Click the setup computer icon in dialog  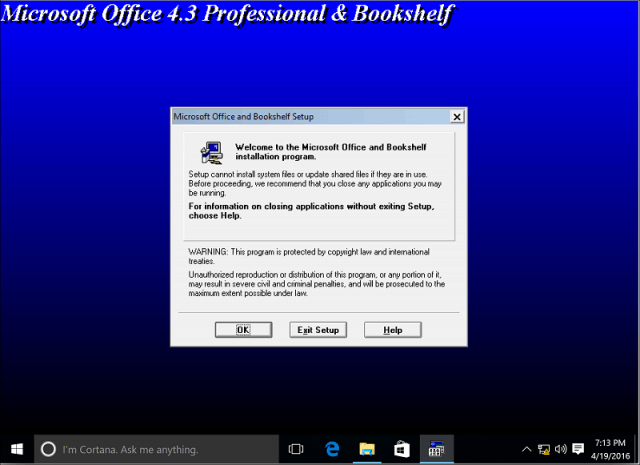click(x=211, y=153)
